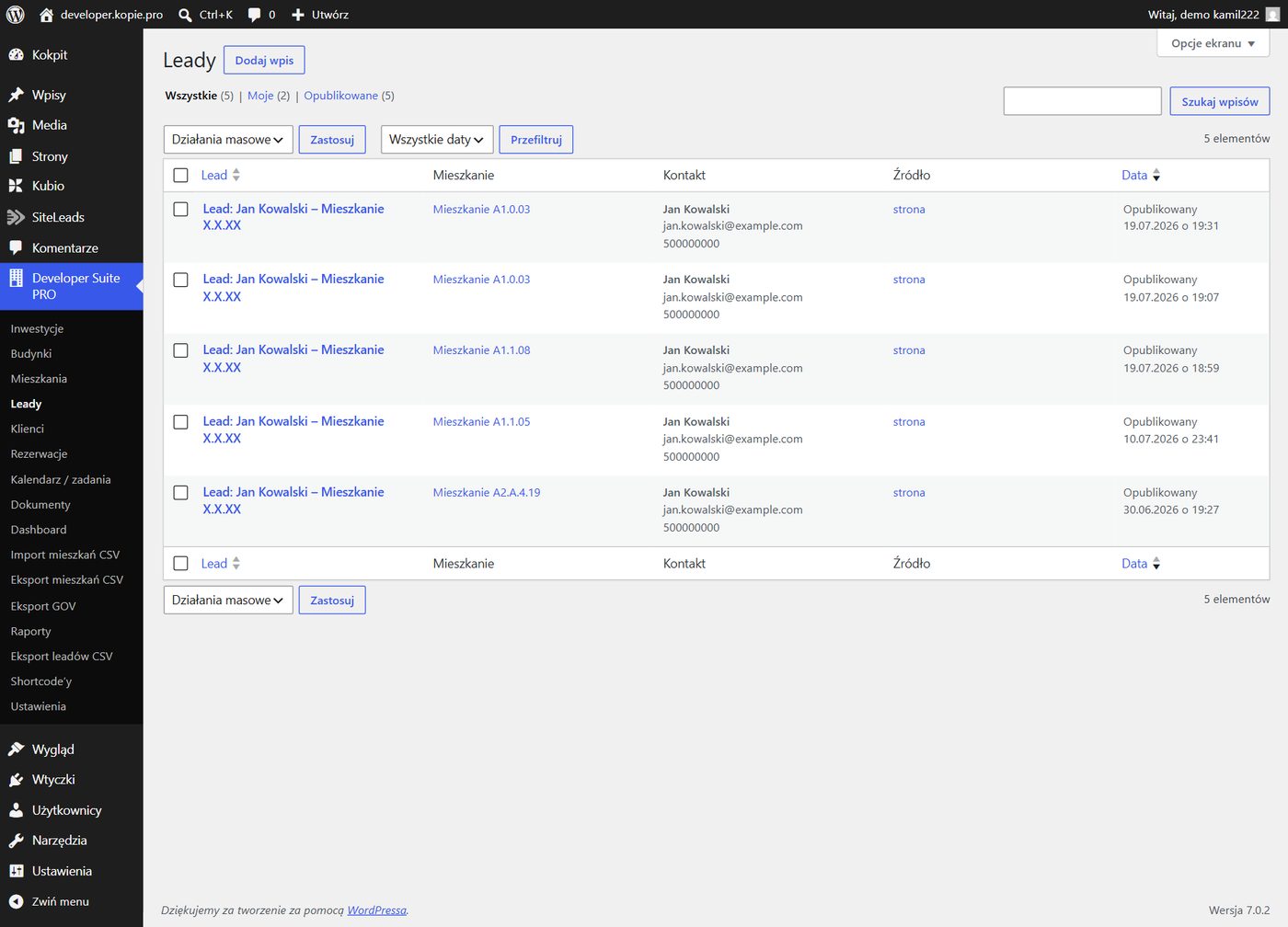
Task: Click the sort arrows next to top Lead header
Action: [236, 175]
